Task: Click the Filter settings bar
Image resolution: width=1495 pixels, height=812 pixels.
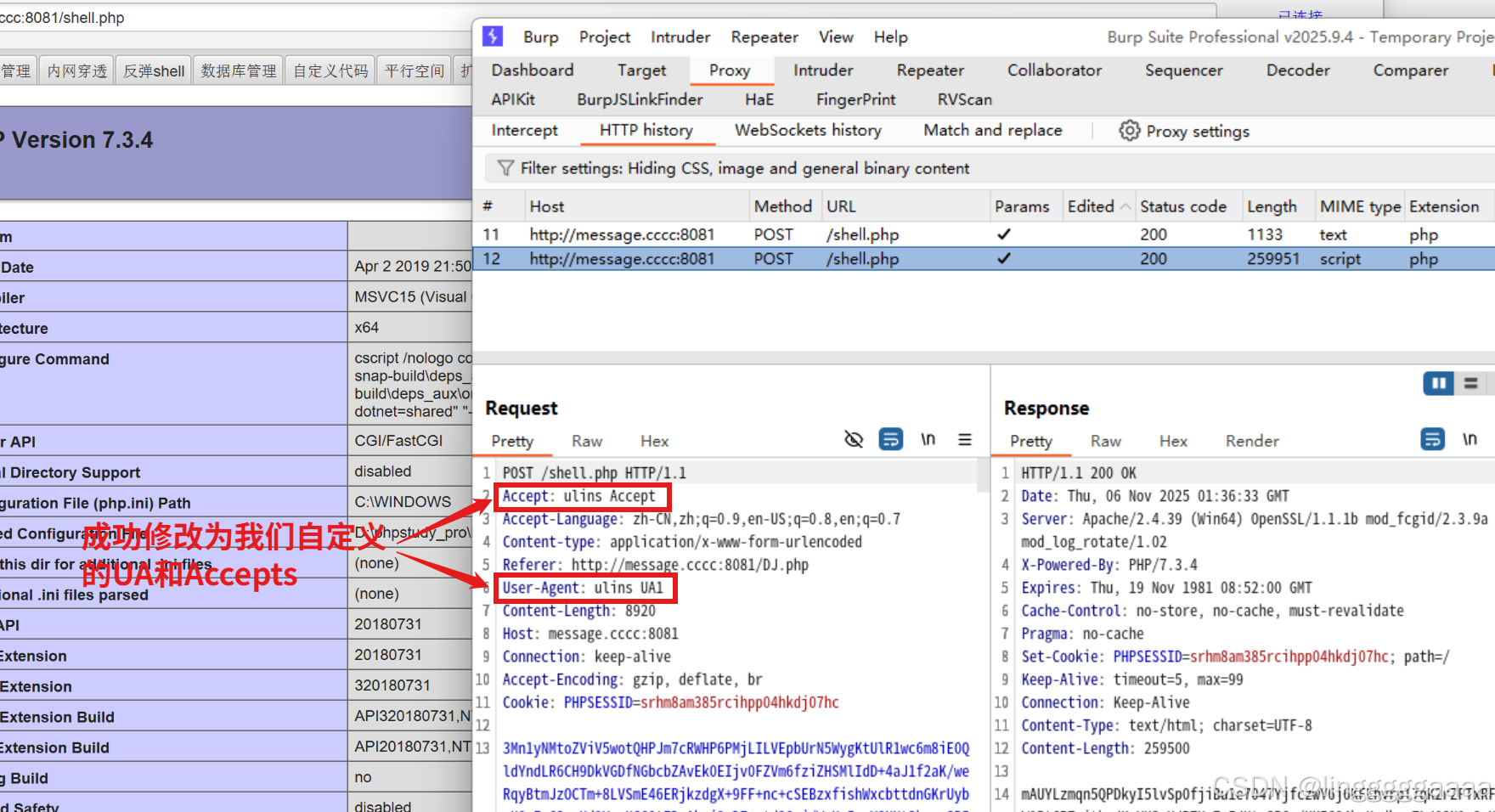Action: point(990,168)
